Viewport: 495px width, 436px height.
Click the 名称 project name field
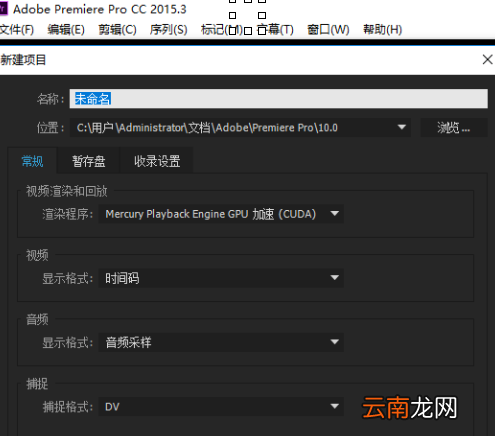(x=278, y=99)
